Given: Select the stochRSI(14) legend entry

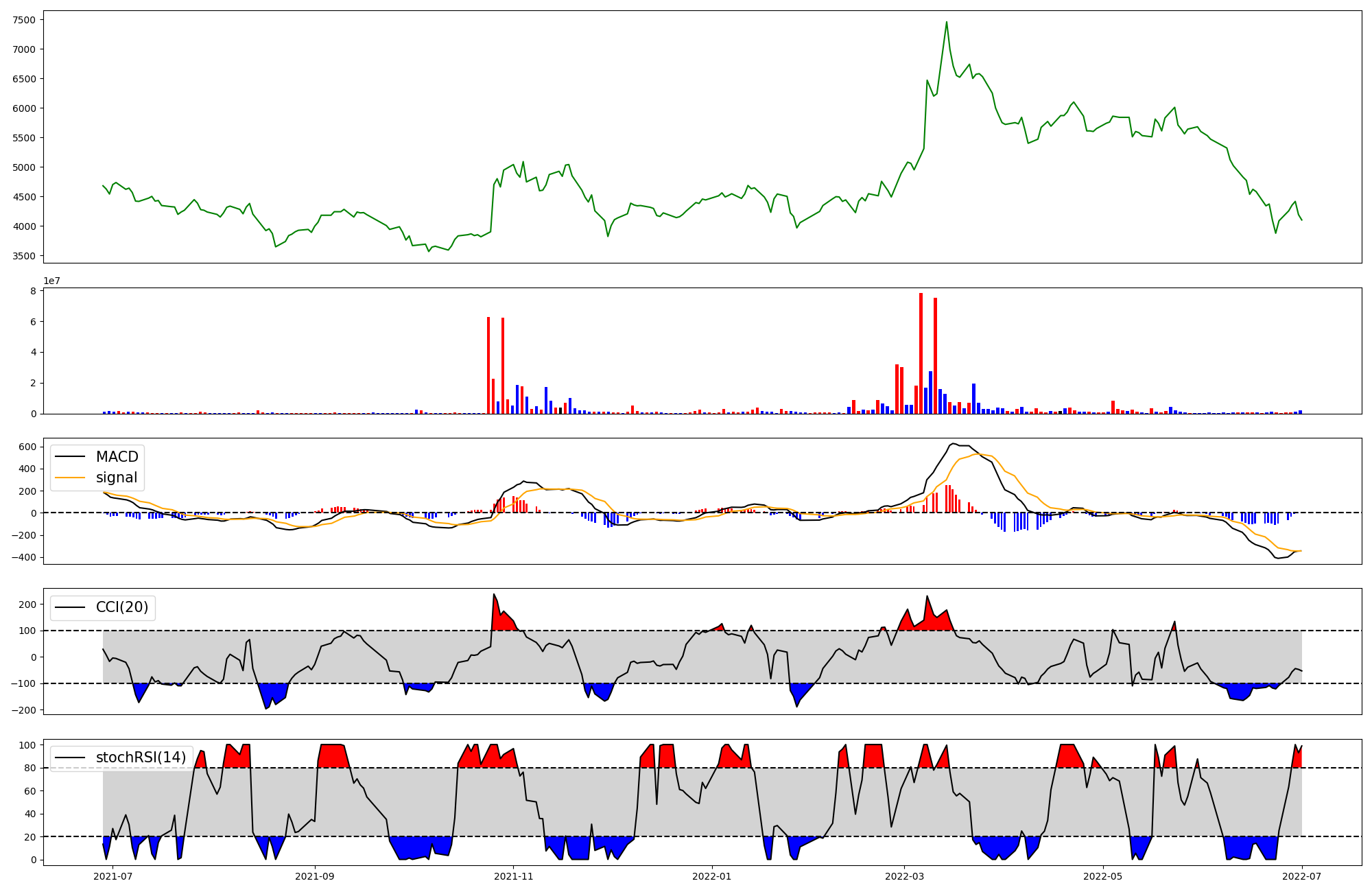Looking at the screenshot, I should click(141, 758).
